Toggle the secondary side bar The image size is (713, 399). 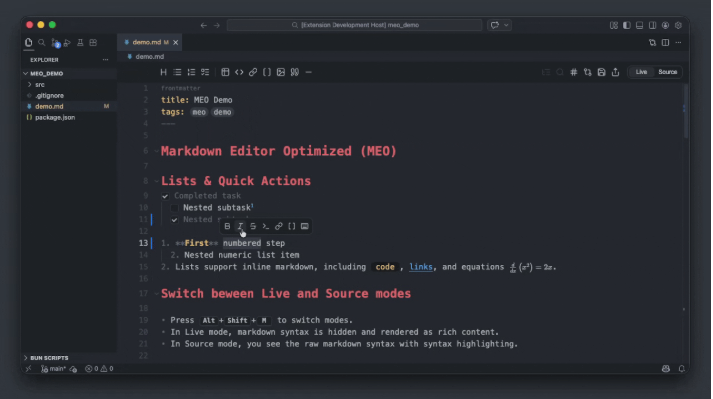click(x=653, y=25)
